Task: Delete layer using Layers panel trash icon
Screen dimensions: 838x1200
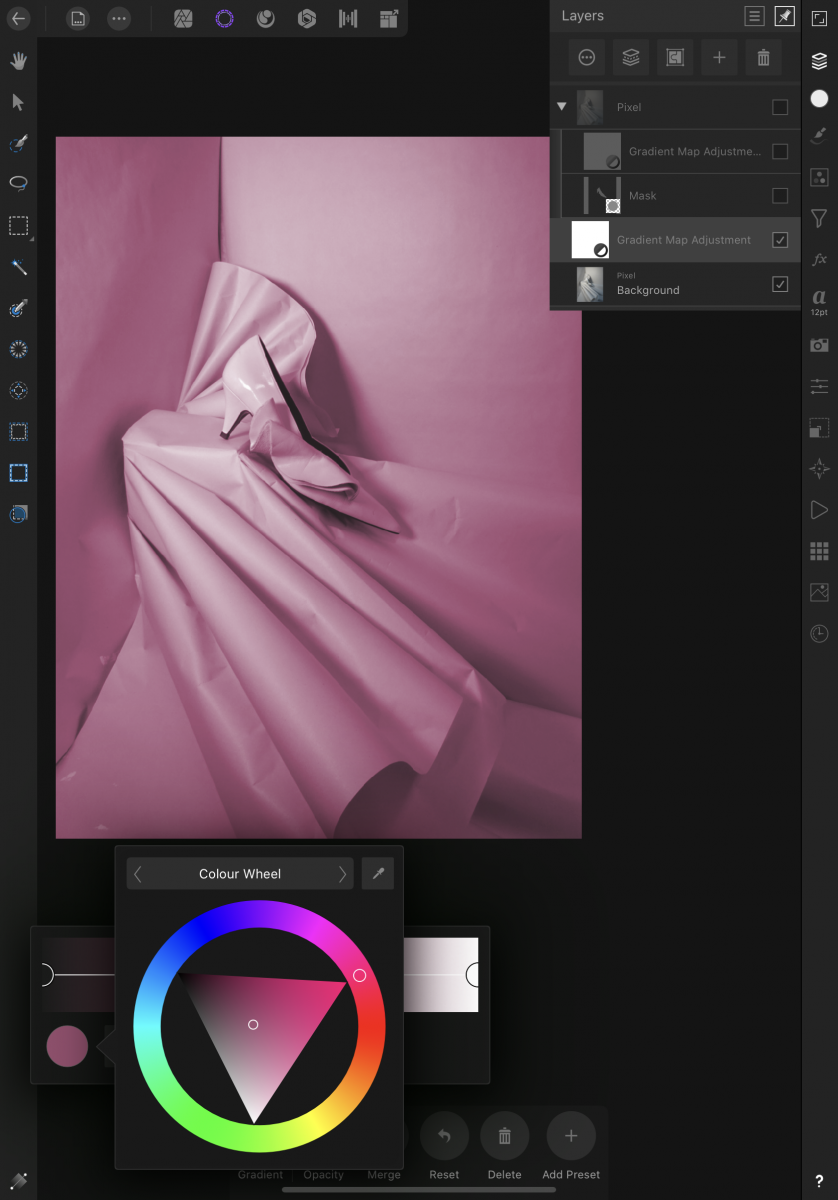Action: (763, 58)
